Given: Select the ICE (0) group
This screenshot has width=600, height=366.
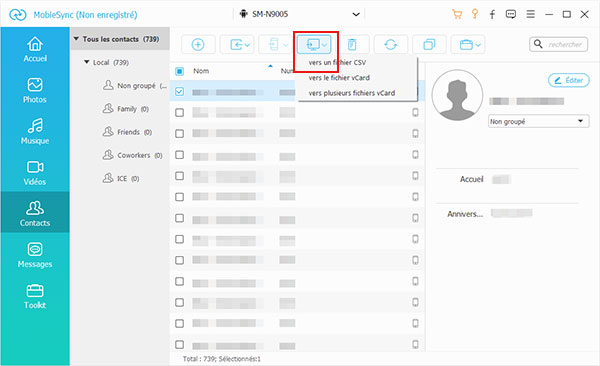Looking at the screenshot, I should (121, 178).
